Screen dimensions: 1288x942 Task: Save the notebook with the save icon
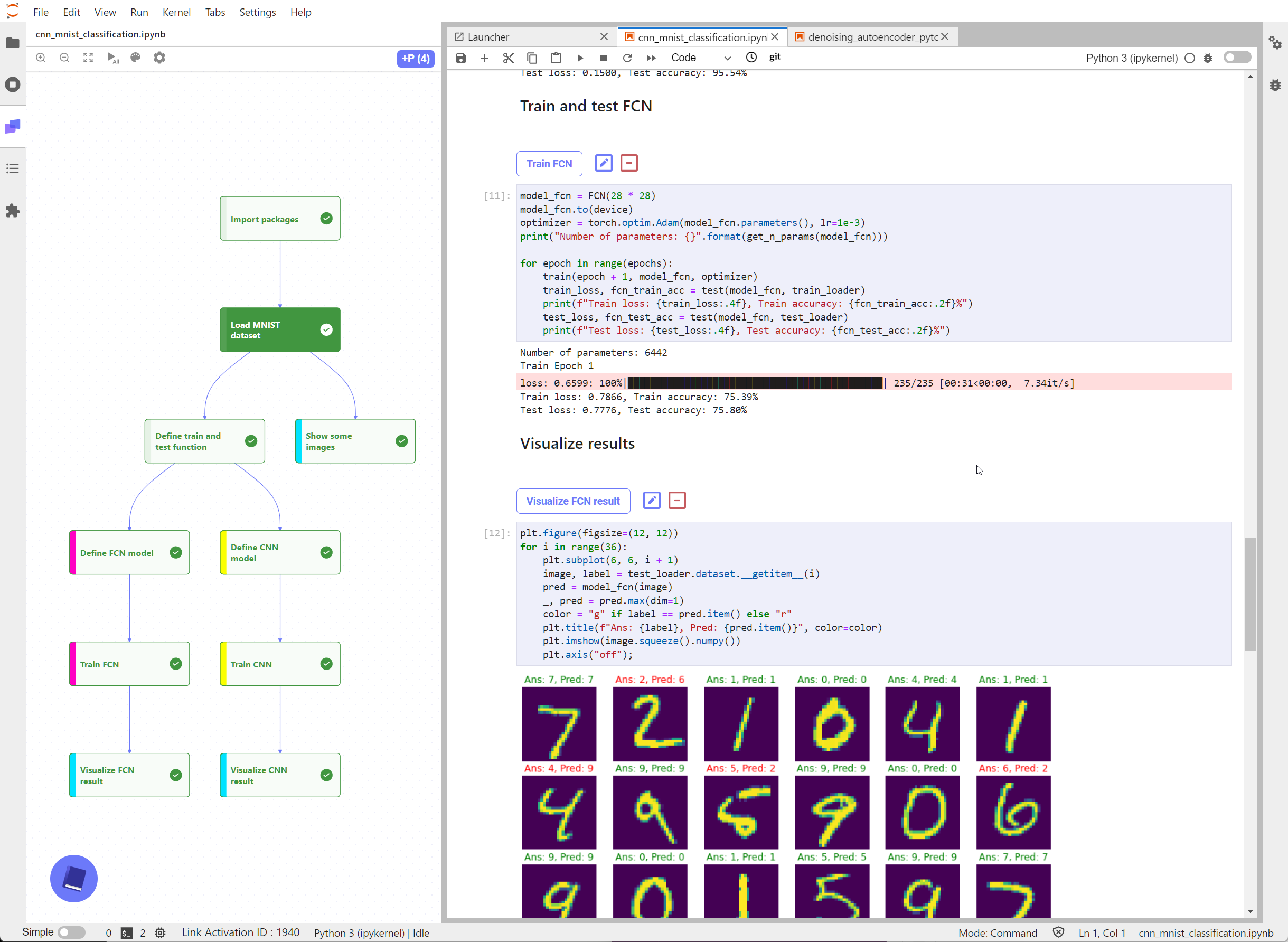tap(460, 58)
